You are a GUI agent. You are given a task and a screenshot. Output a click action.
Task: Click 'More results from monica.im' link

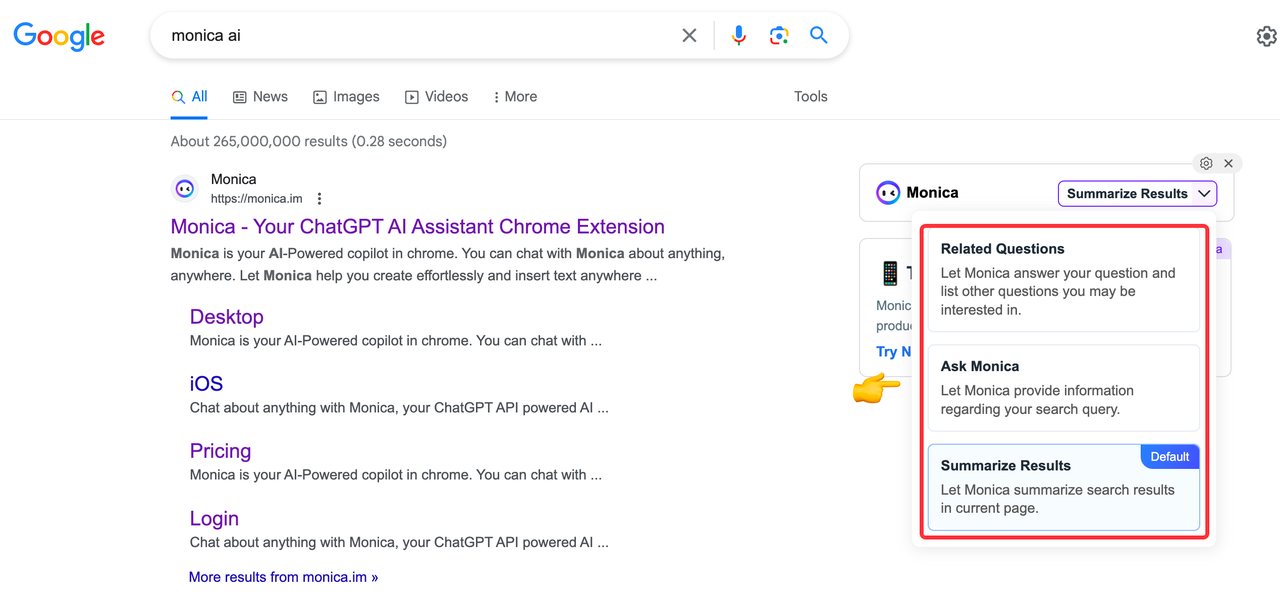283,577
